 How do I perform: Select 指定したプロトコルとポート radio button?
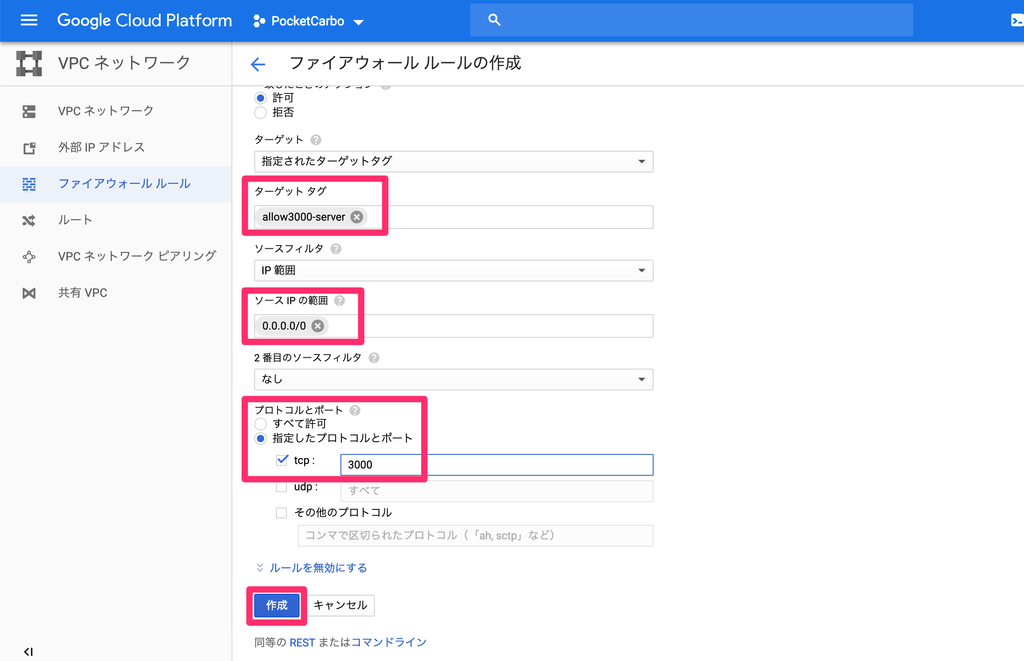point(261,438)
